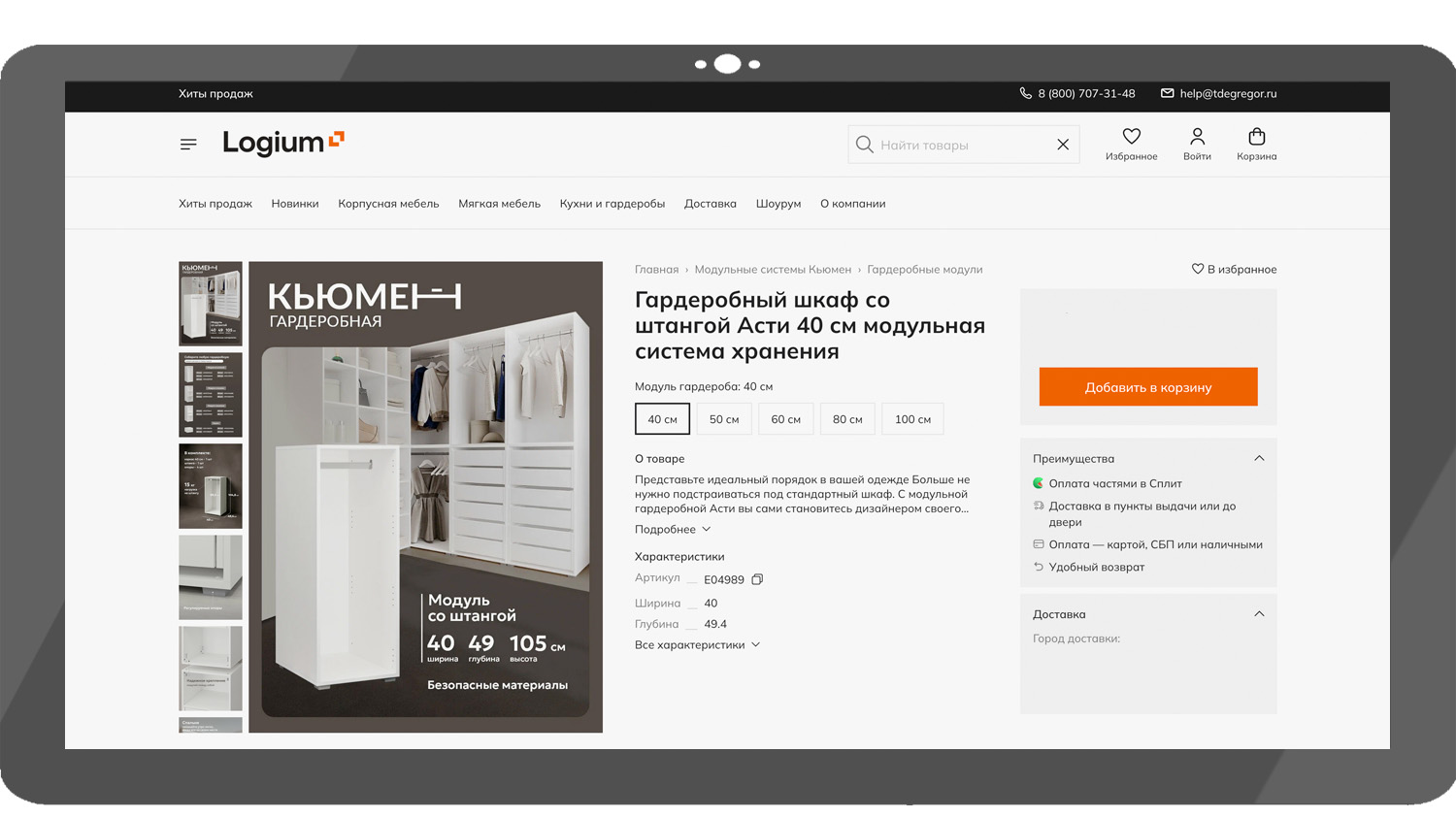Select the 80 см module size option
This screenshot has width=1456, height=818.
pos(847,419)
